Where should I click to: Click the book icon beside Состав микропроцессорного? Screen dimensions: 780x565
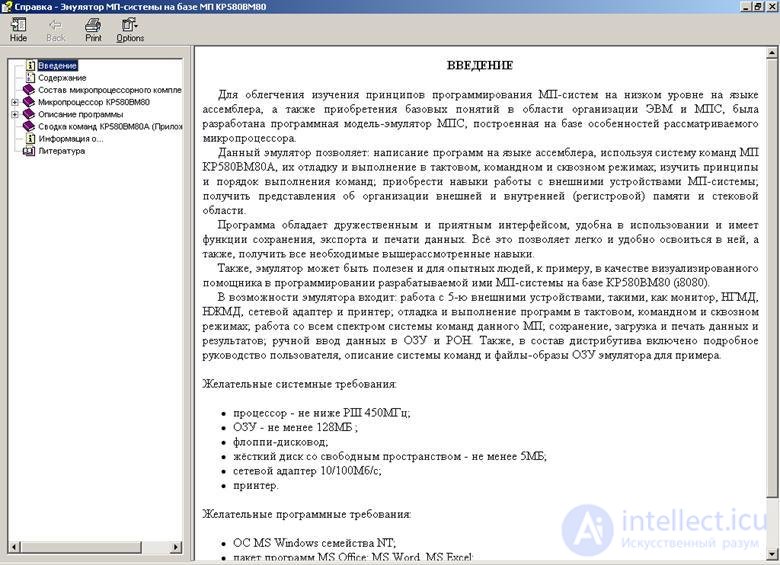pyautogui.click(x=30, y=90)
